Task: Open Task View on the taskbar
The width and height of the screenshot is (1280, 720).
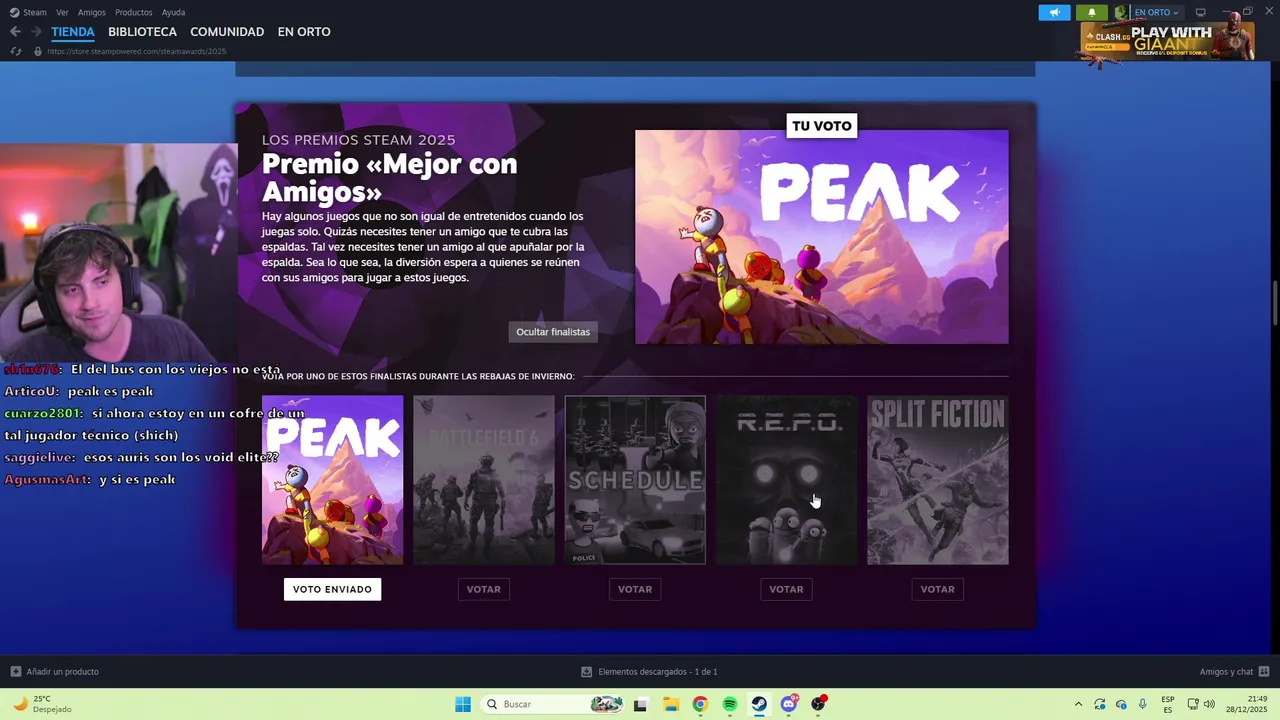Action: [640, 704]
